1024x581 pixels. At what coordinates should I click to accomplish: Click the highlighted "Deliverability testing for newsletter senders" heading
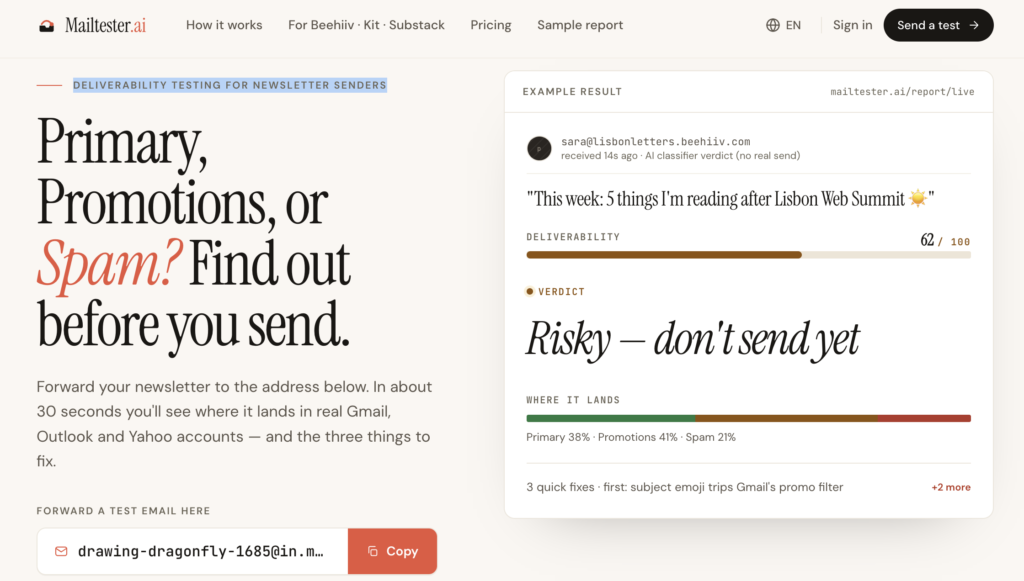click(x=230, y=86)
